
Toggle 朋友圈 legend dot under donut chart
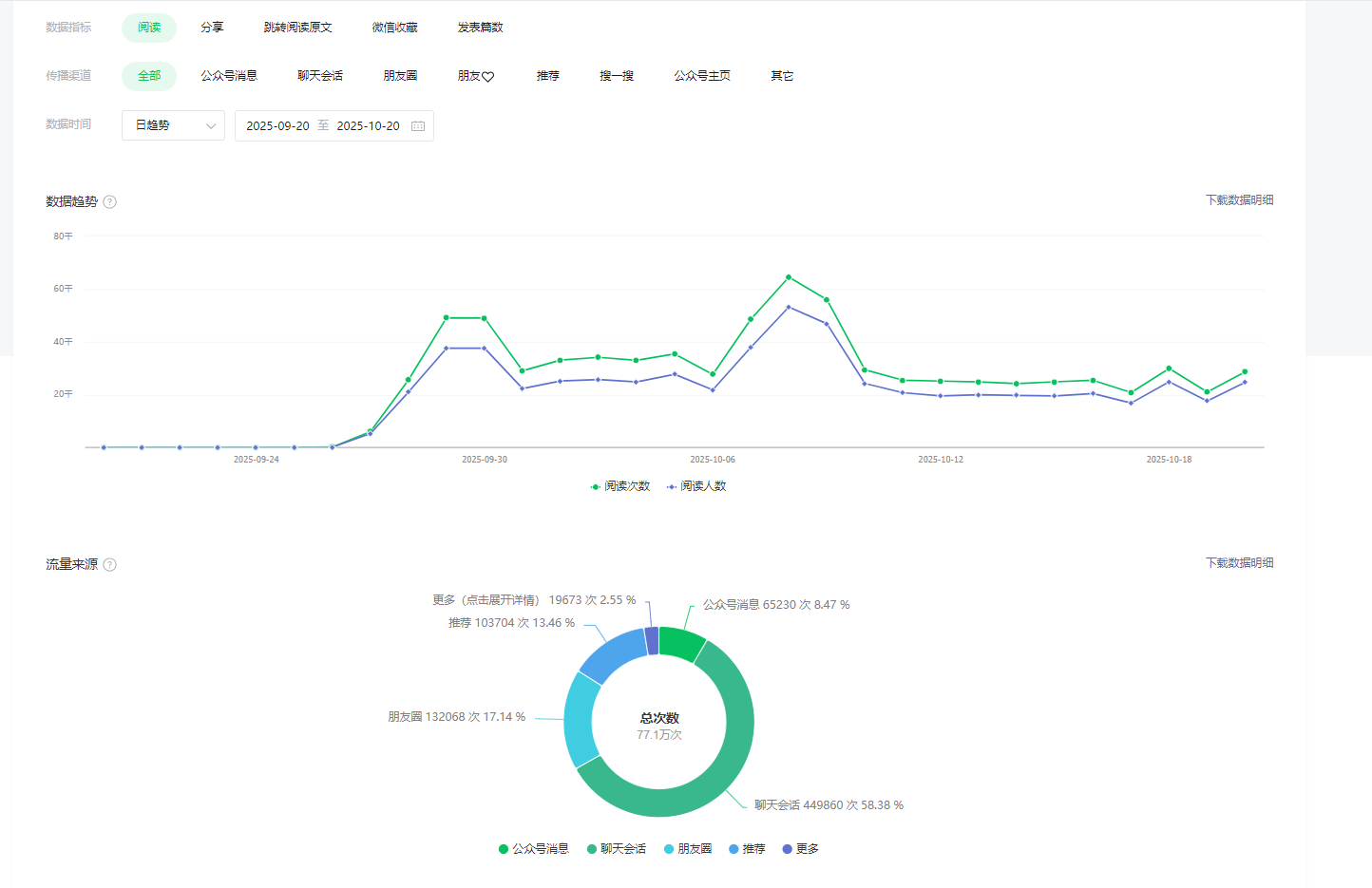click(x=669, y=849)
